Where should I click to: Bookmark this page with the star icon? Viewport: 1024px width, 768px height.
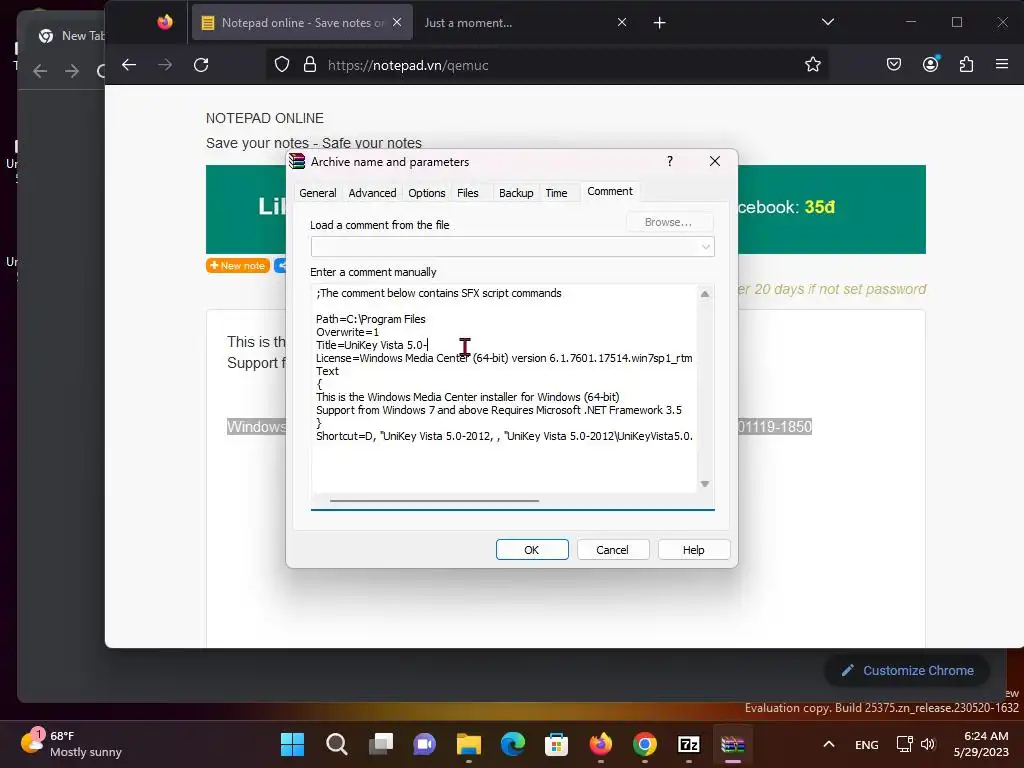coord(812,65)
